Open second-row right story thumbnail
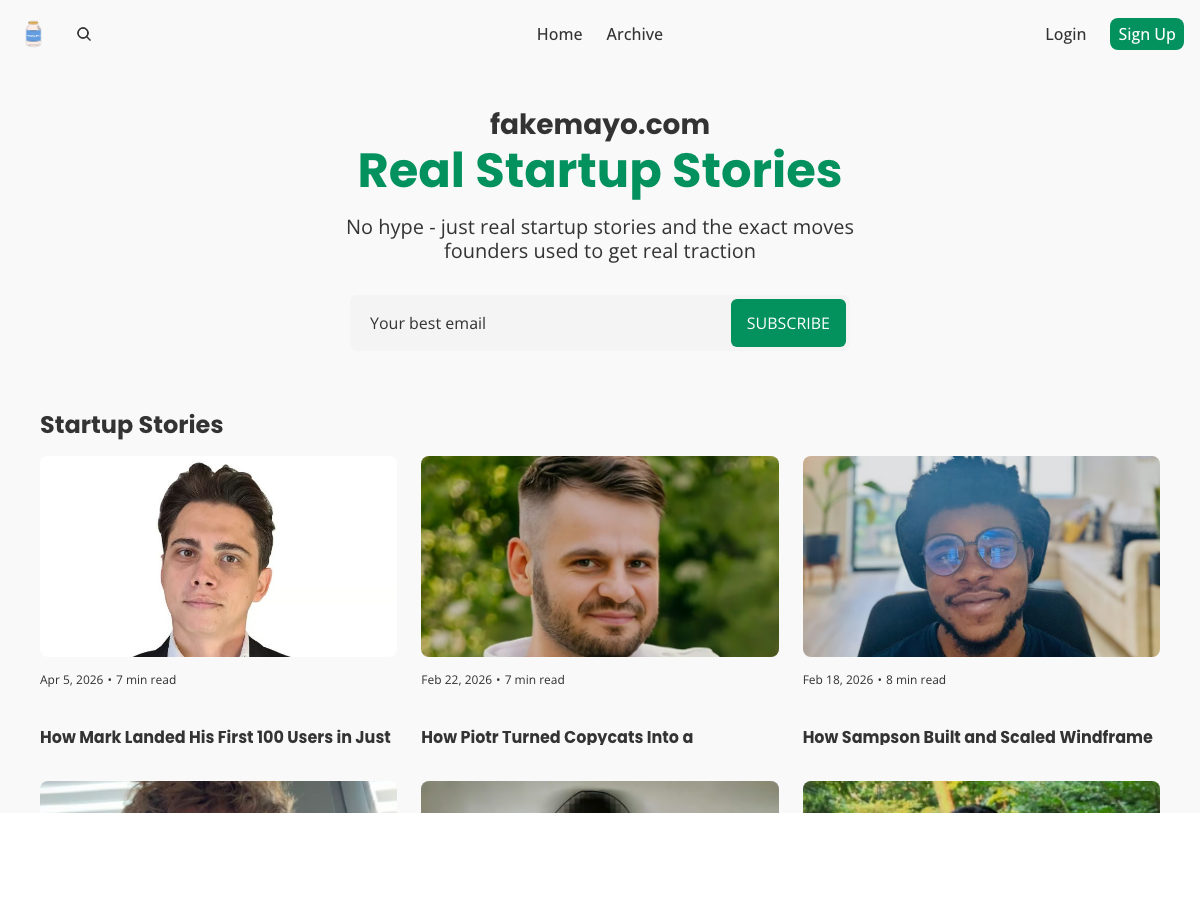 pos(981,797)
